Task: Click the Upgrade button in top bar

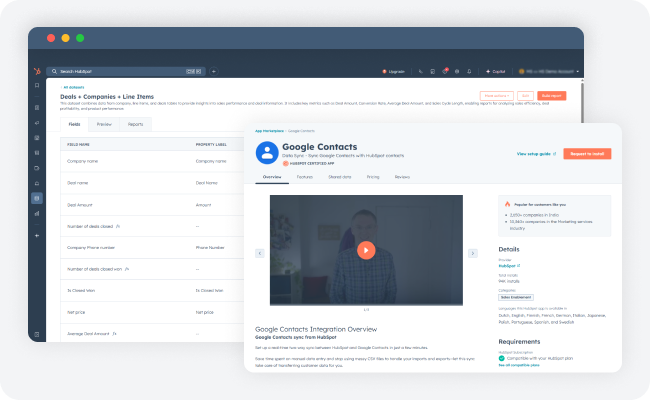Action: [393, 71]
